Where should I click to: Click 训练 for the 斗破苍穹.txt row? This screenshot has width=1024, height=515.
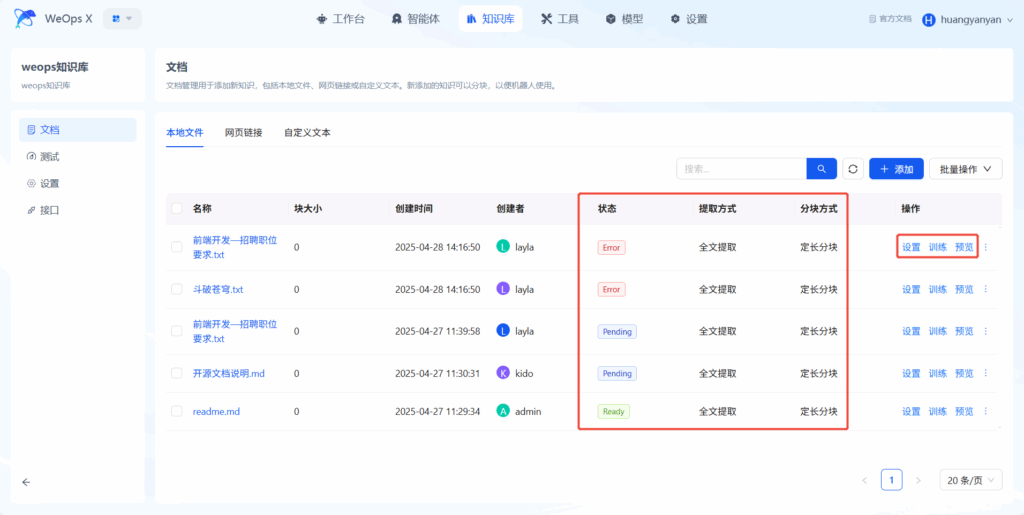coord(938,289)
